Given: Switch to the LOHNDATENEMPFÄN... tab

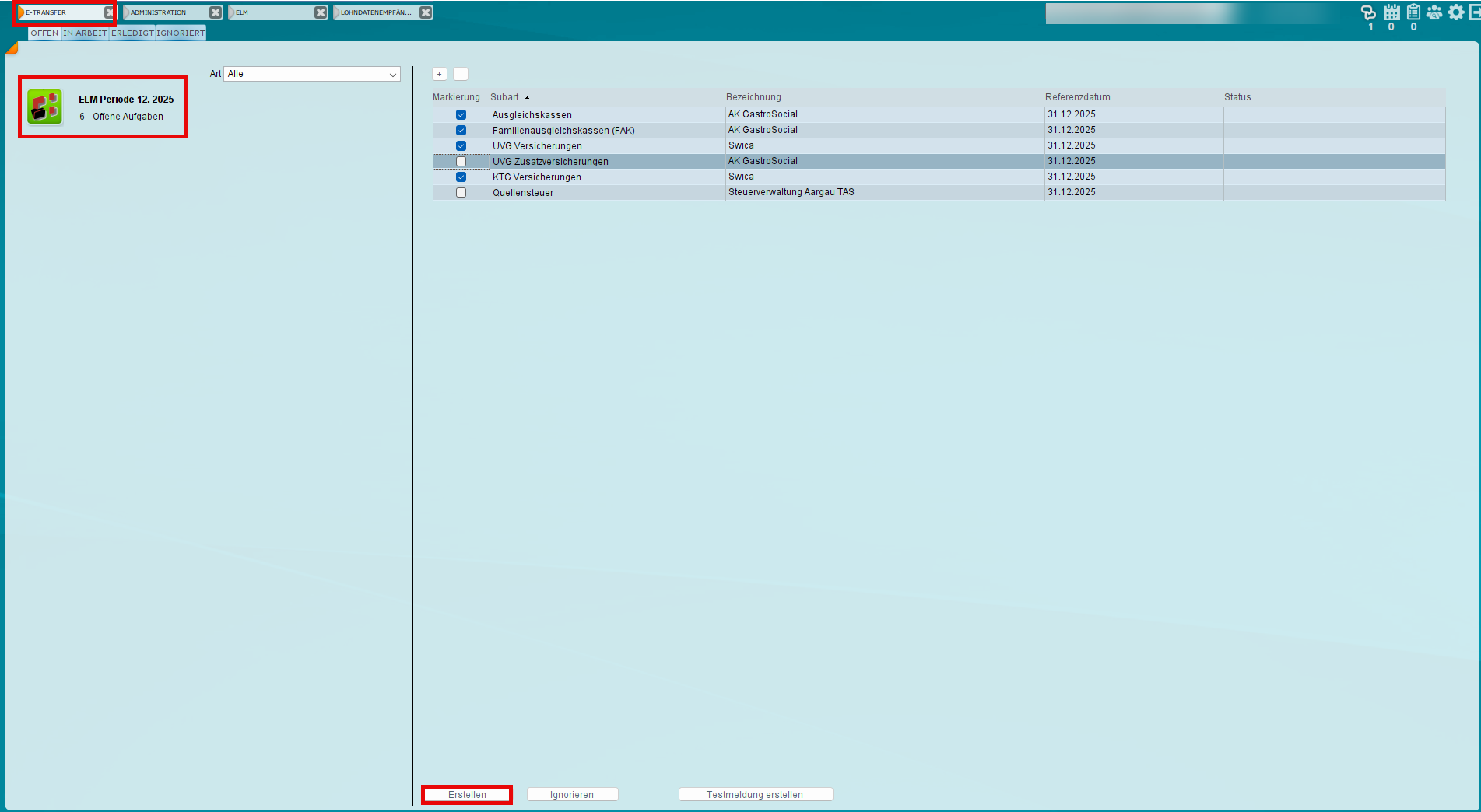Looking at the screenshot, I should coord(376,12).
